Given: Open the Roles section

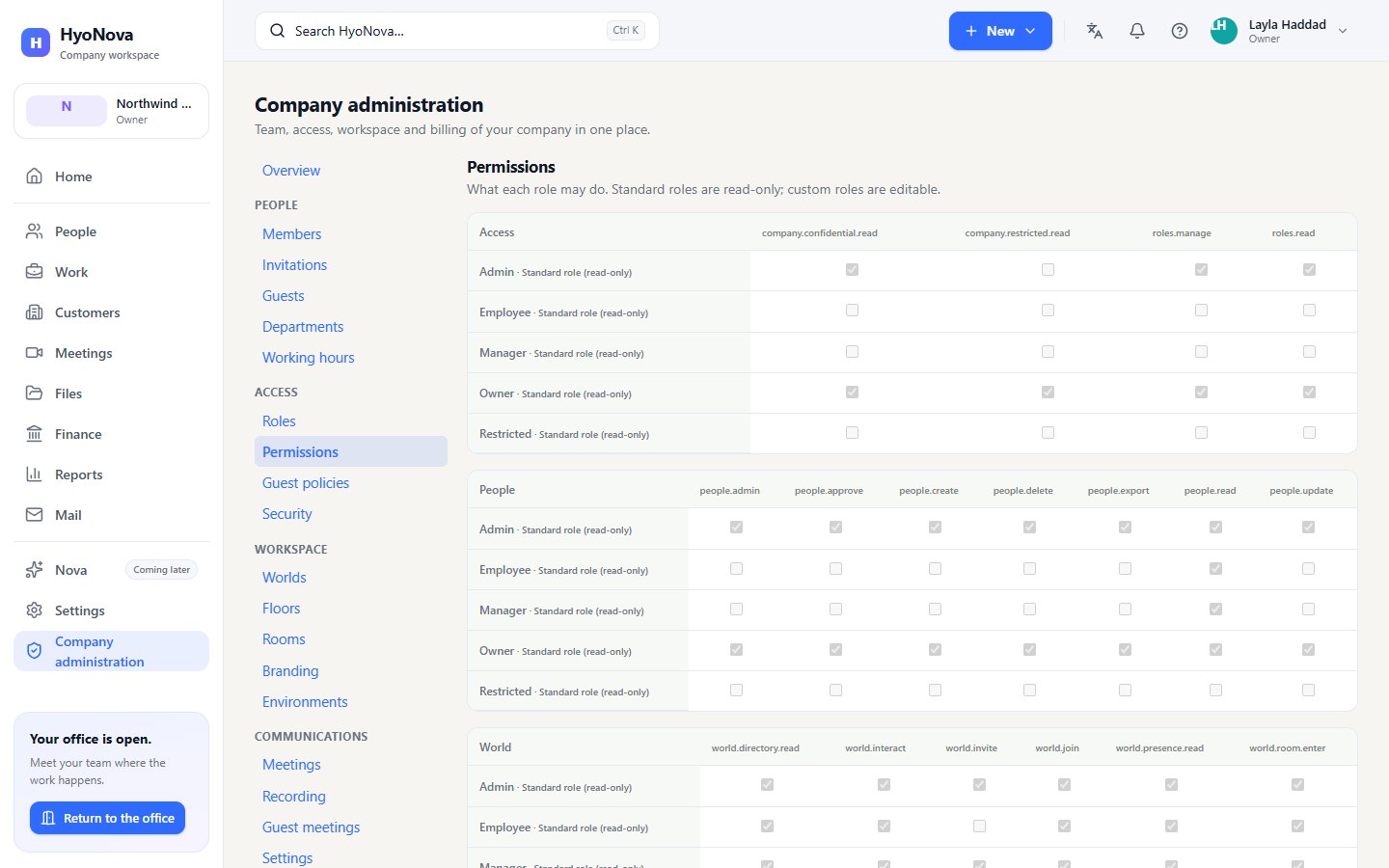Looking at the screenshot, I should point(279,421).
